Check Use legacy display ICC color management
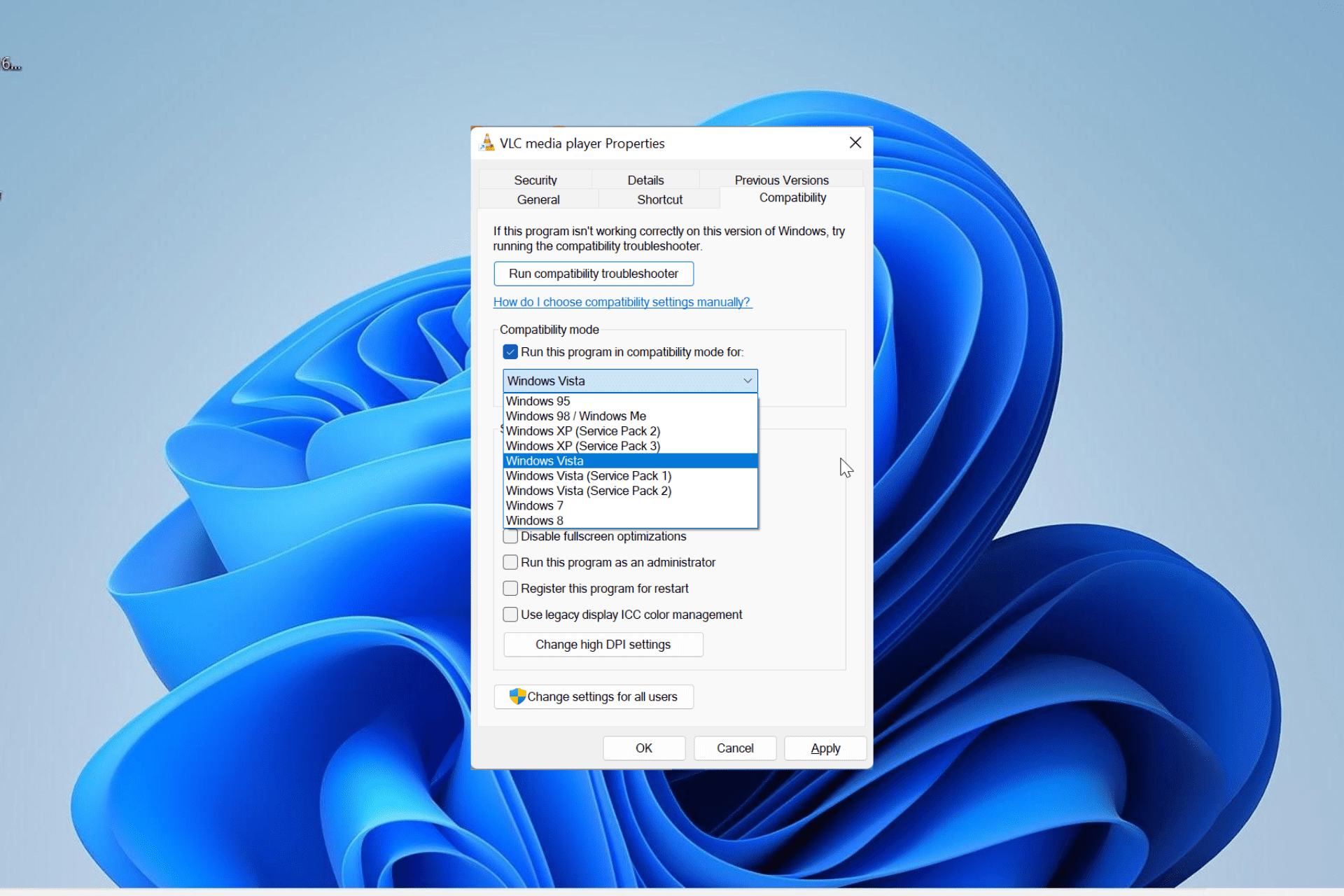 510,614
